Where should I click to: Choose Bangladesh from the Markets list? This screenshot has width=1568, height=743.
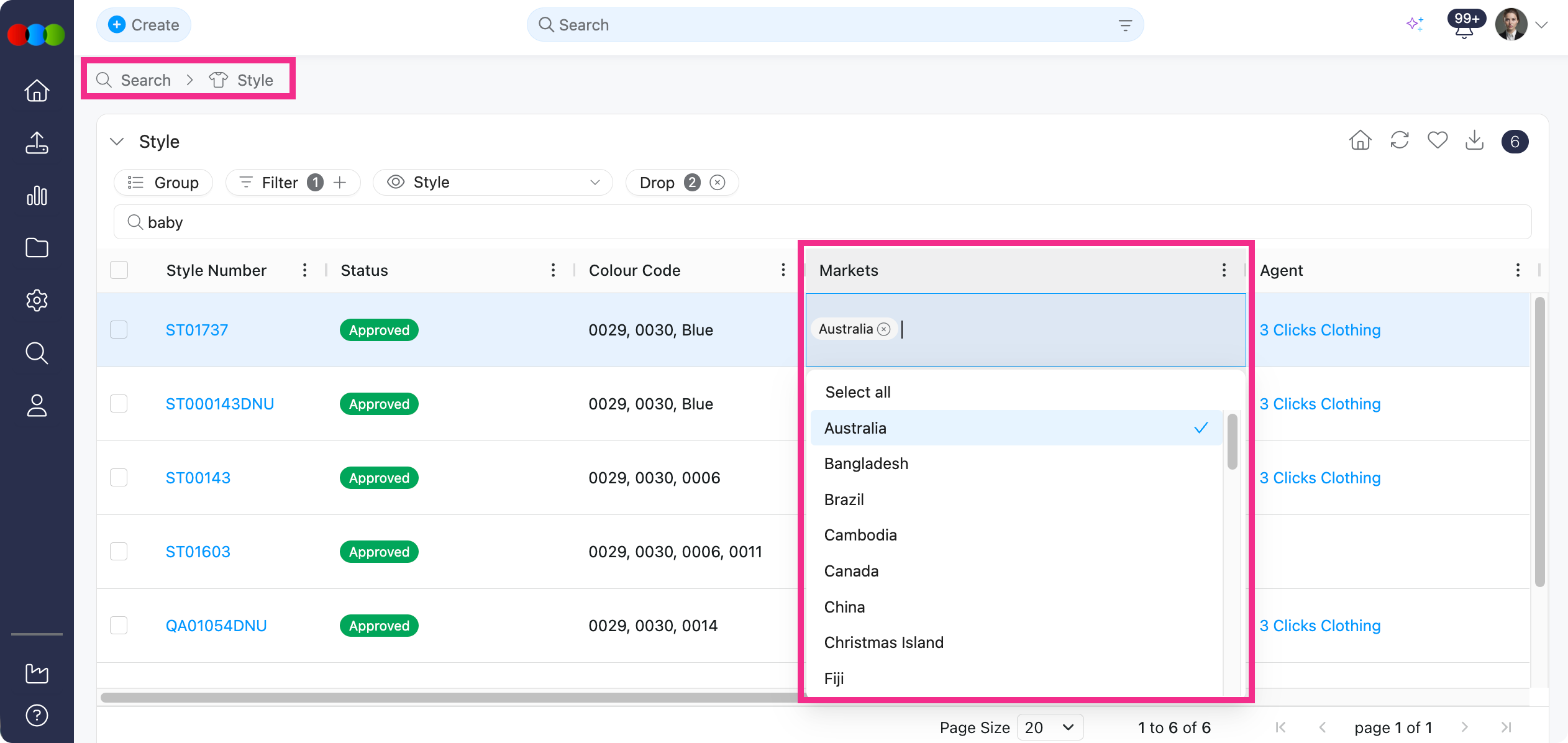coord(866,463)
